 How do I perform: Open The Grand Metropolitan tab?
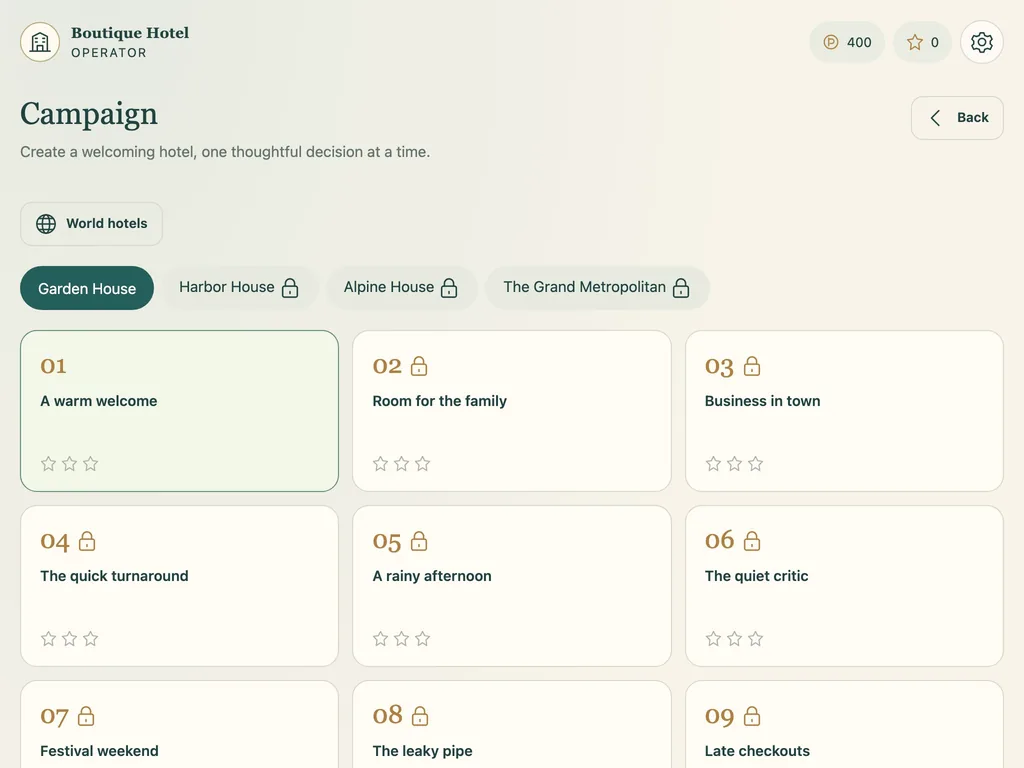coord(596,287)
